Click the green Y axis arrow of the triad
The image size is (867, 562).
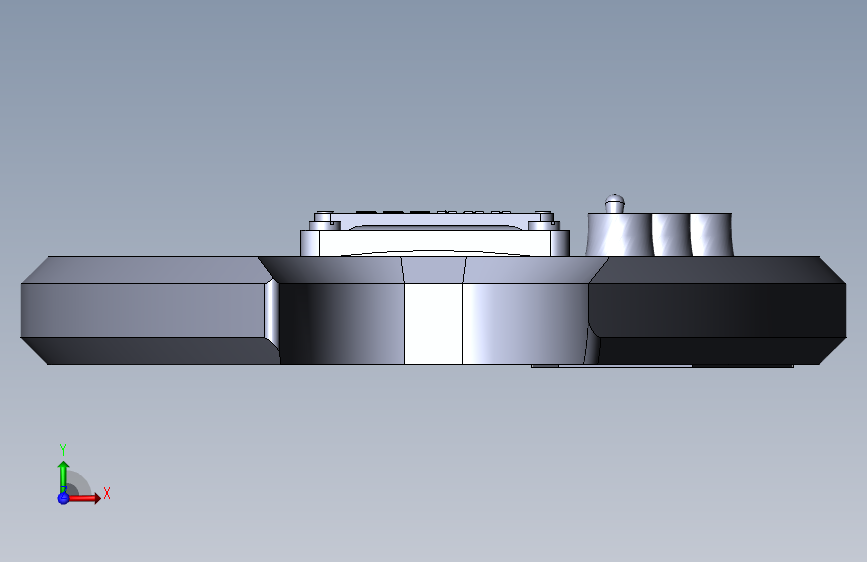coord(63,477)
